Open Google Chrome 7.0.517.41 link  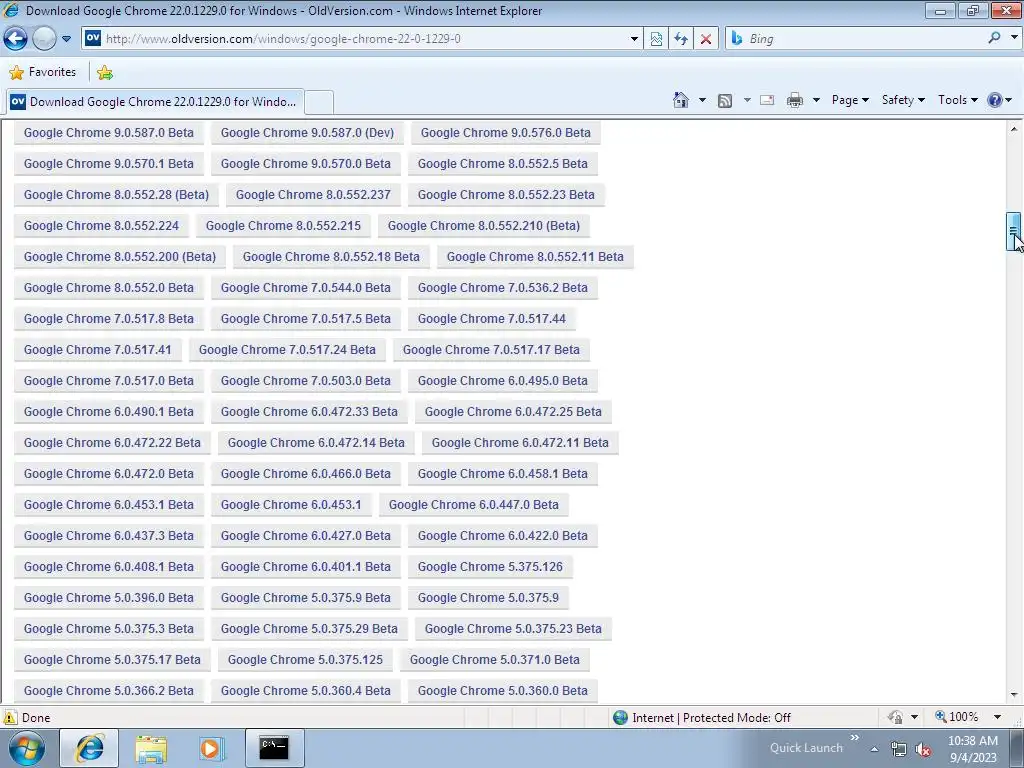pos(97,350)
